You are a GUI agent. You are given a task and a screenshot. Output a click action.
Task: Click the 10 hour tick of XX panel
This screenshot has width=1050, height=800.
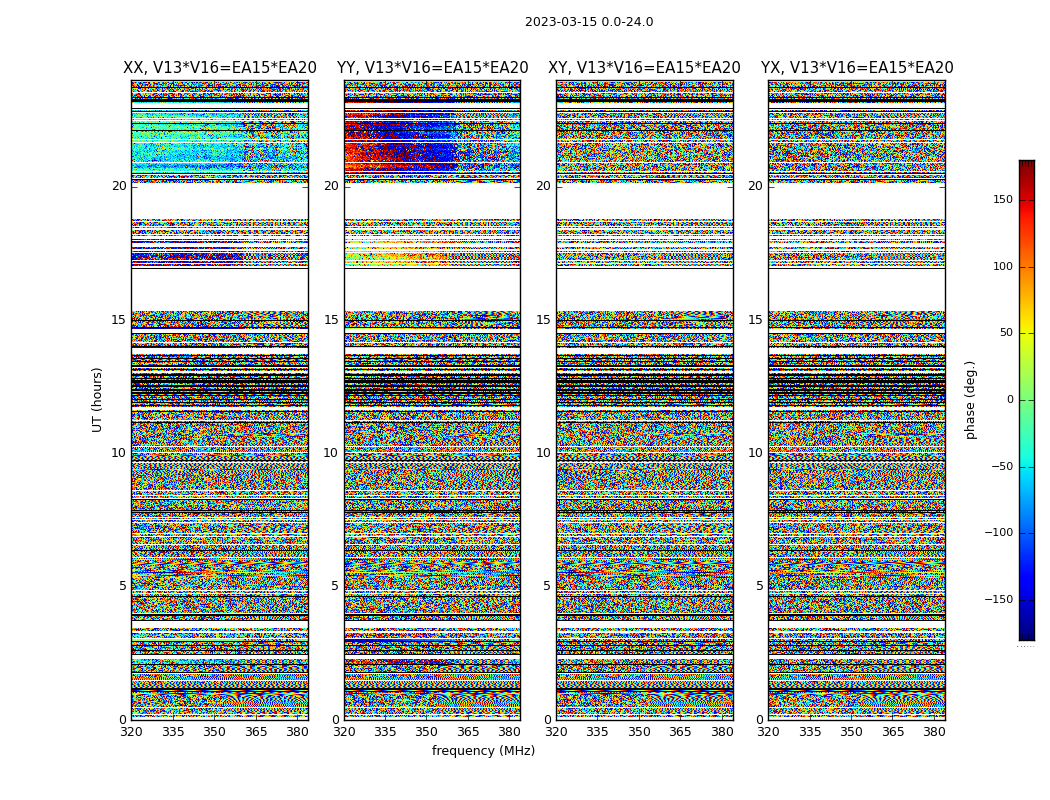(119, 453)
